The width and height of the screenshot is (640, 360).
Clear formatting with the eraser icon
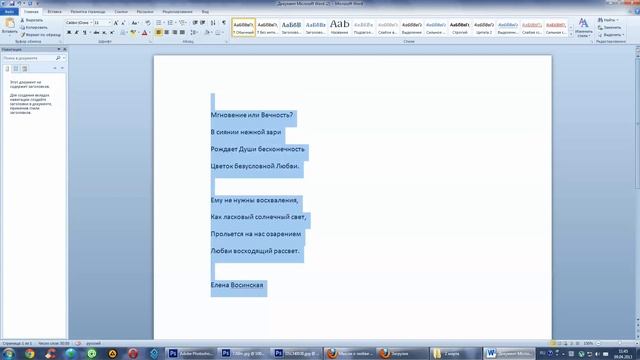point(147,23)
